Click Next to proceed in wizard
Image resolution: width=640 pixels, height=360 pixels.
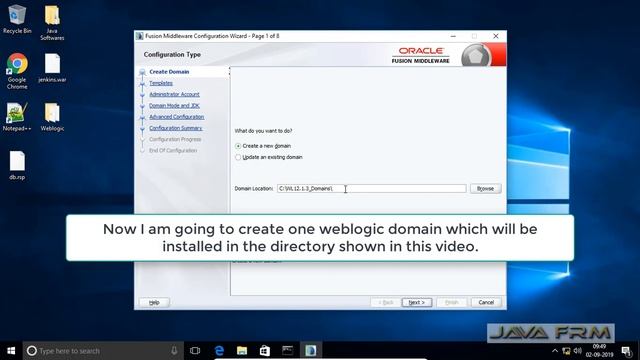417,302
